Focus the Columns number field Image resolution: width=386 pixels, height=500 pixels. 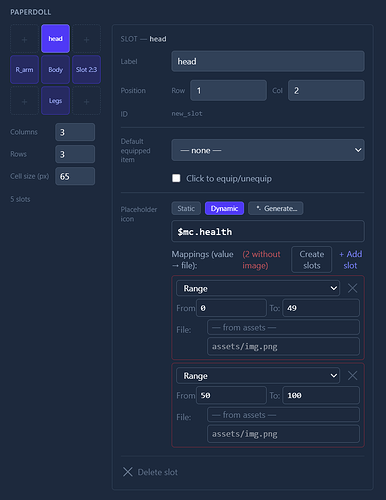pyautogui.click(x=75, y=132)
